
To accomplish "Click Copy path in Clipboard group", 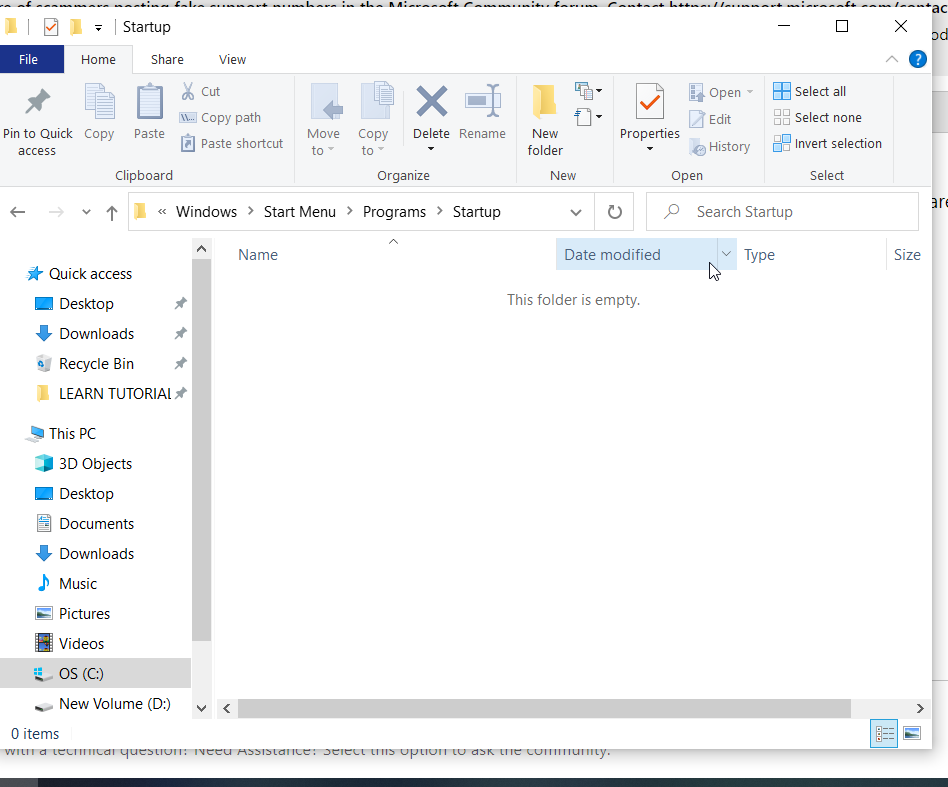I will tap(221, 117).
